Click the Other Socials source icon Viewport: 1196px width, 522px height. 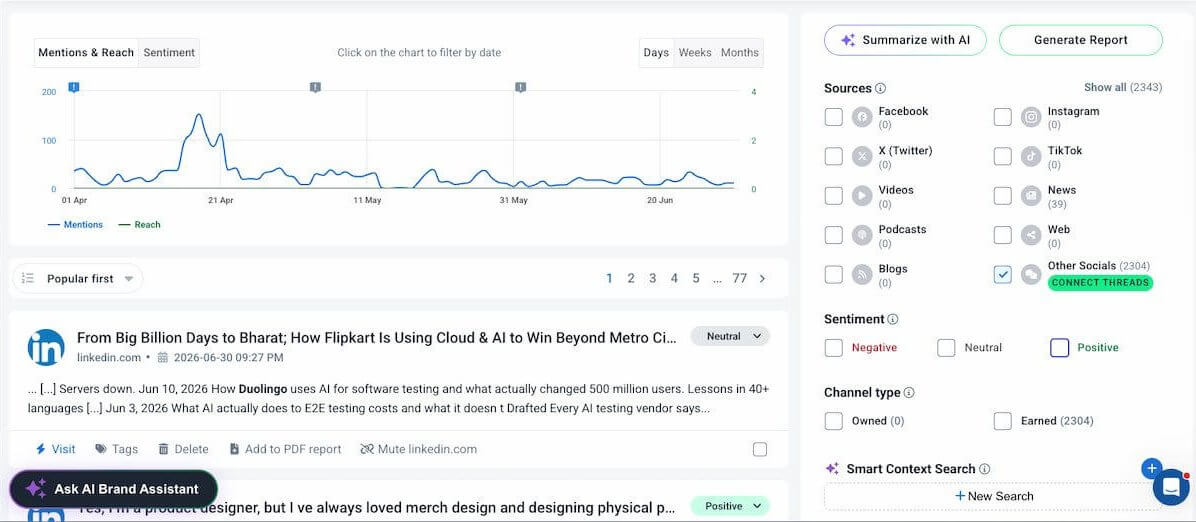click(1031, 275)
